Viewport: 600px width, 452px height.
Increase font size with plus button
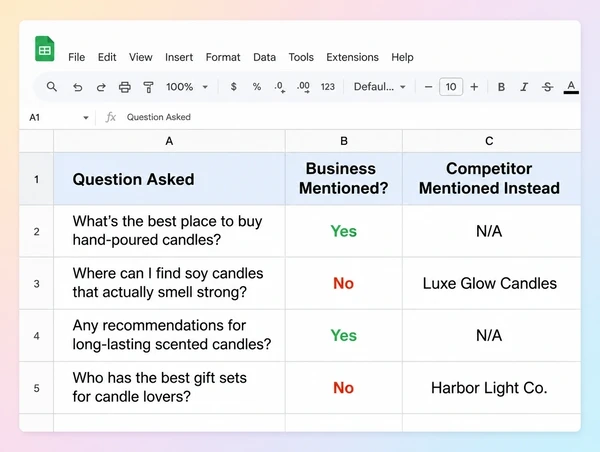click(x=474, y=87)
